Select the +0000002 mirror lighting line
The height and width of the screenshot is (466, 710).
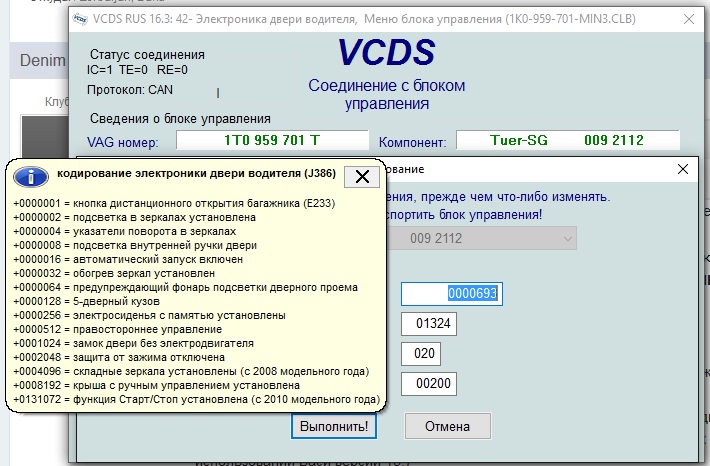click(134, 217)
